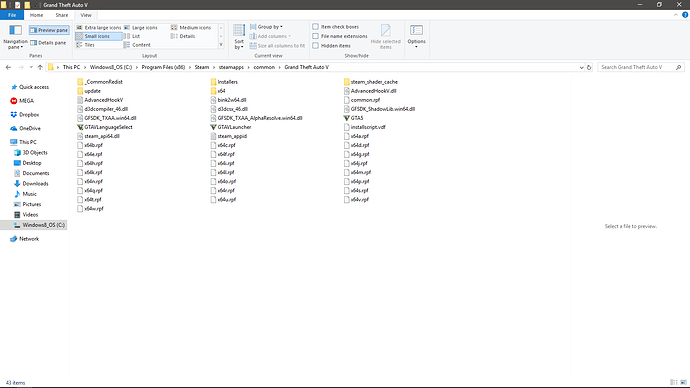The image size is (690, 388).
Task: Switch to the Home ribbon tab
Action: point(37,15)
